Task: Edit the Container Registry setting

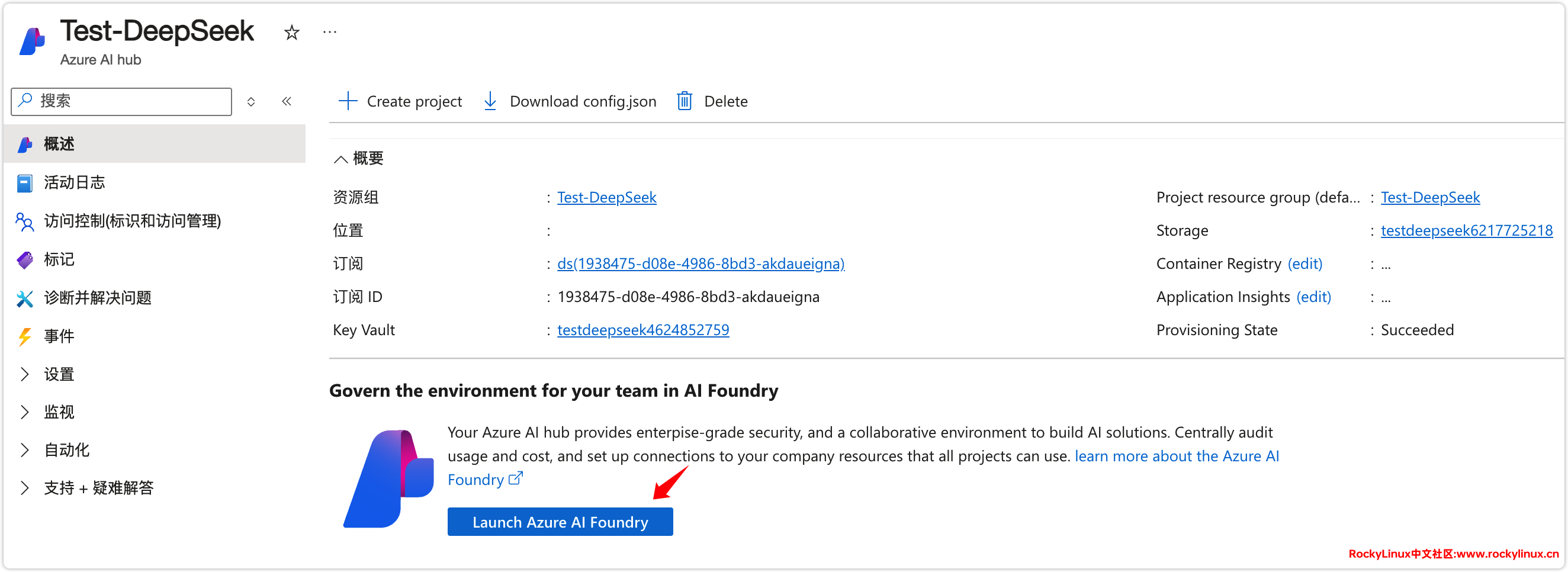Action: (x=1304, y=263)
